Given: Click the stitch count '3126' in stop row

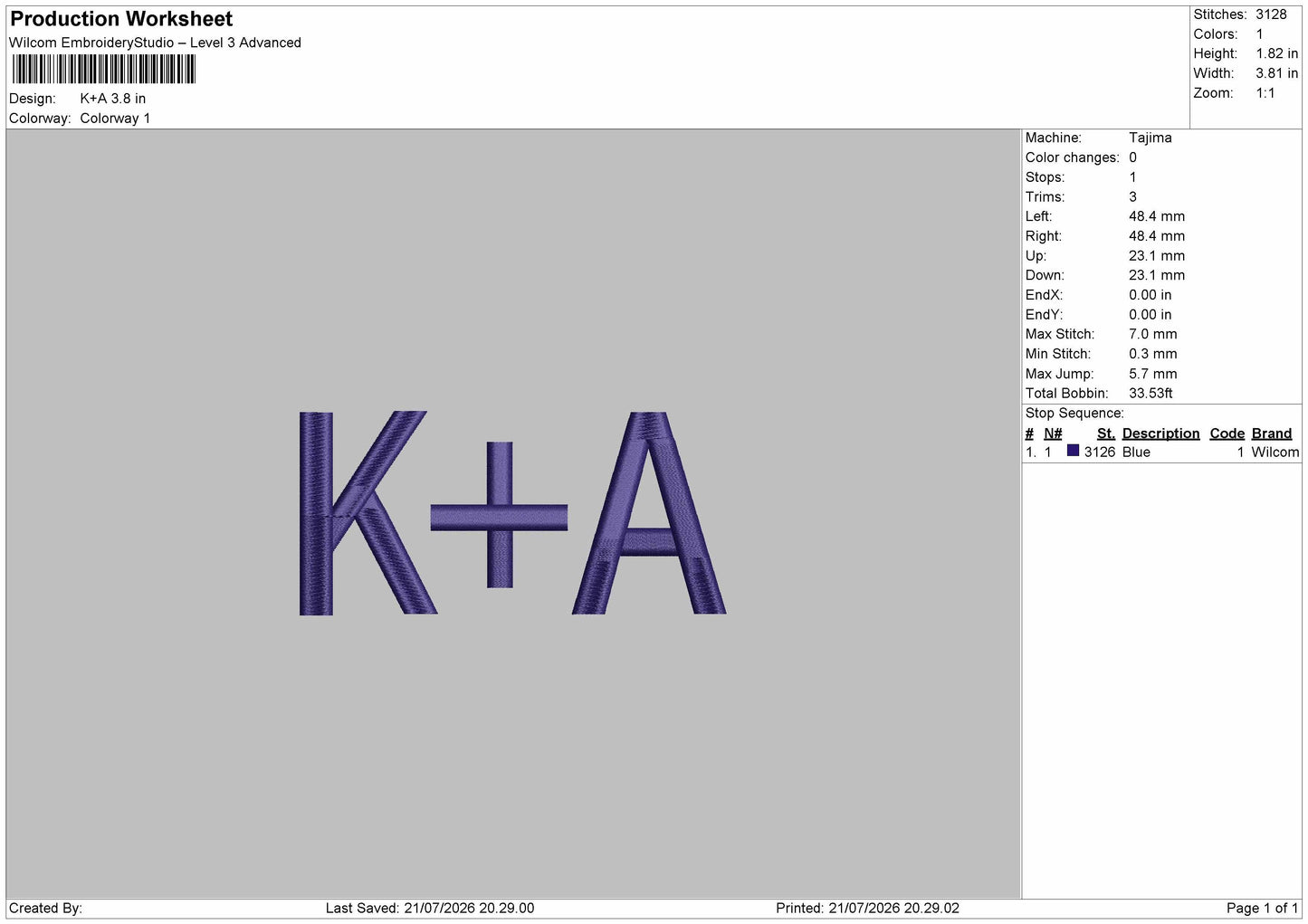Looking at the screenshot, I should (1100, 452).
